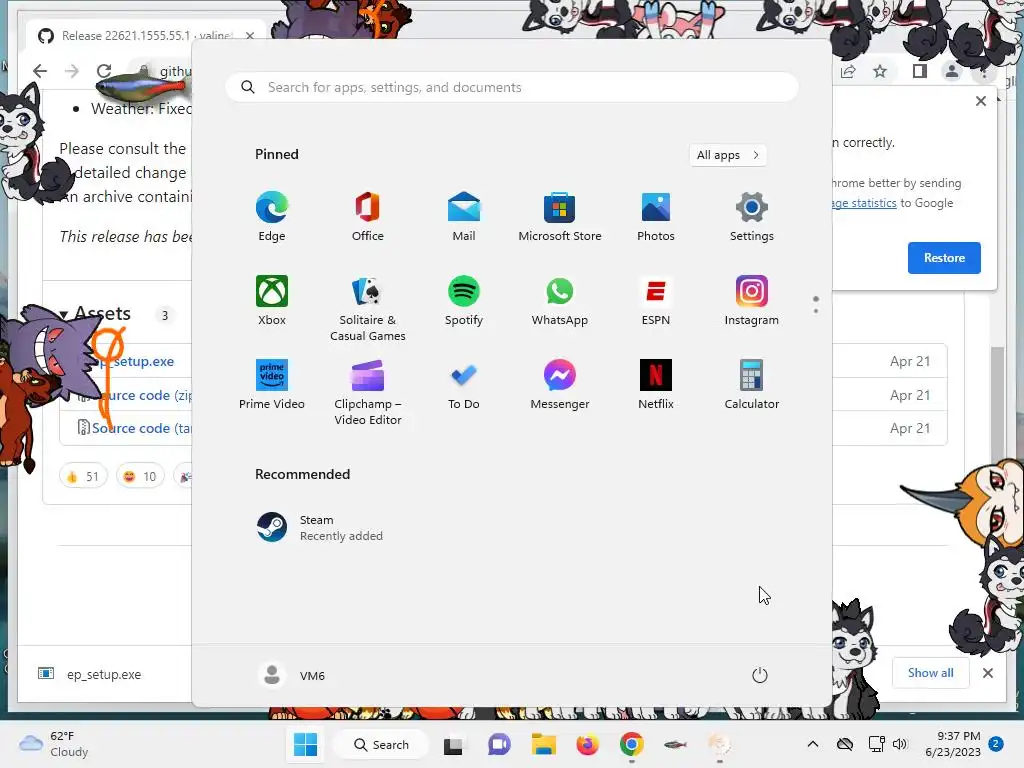Open Microsoft Store from Pinned
1024x768 pixels.
point(560,217)
